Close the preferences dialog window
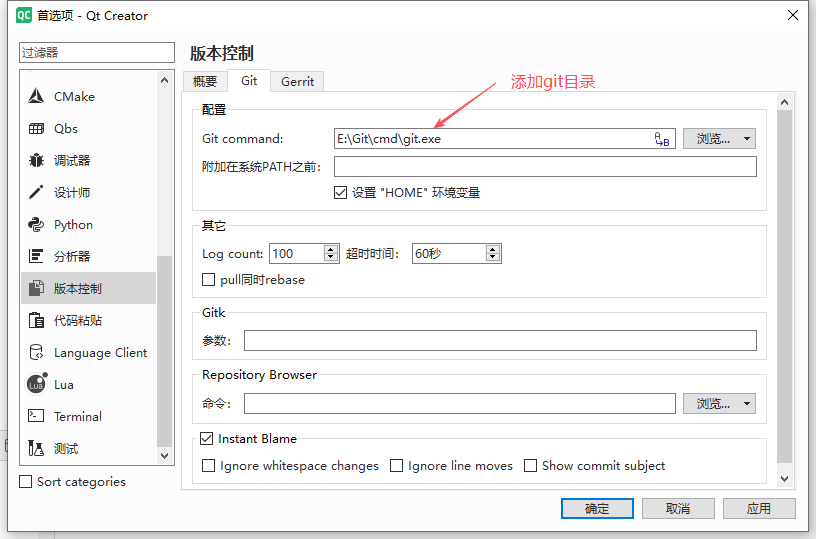Viewport: 816px width, 539px height. coord(793,15)
